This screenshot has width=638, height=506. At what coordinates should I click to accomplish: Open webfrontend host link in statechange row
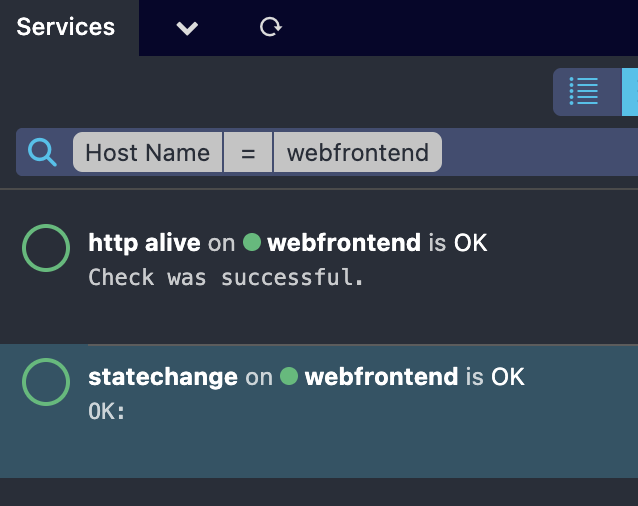[381, 376]
